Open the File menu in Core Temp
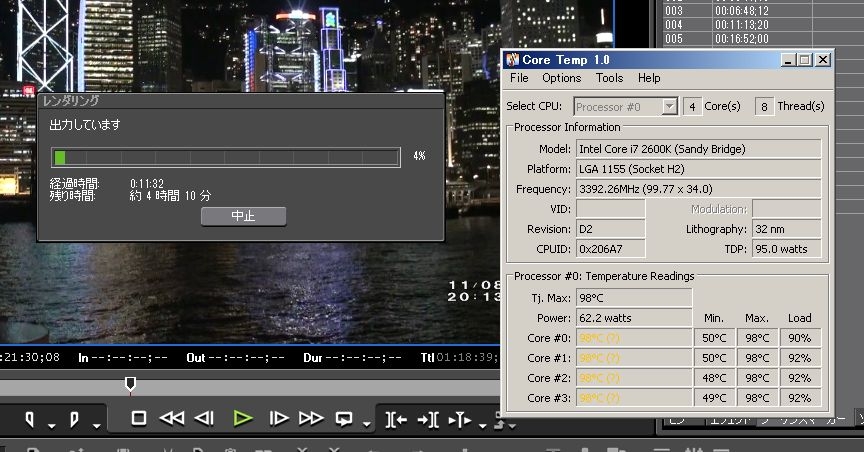The height and width of the screenshot is (452, 864). tap(519, 78)
